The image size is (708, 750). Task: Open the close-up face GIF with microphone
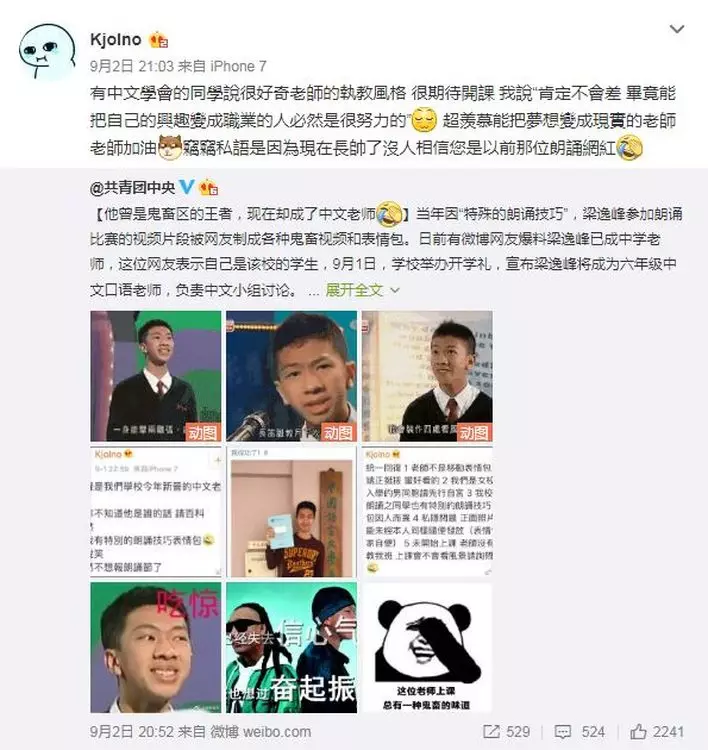pyautogui.click(x=291, y=376)
